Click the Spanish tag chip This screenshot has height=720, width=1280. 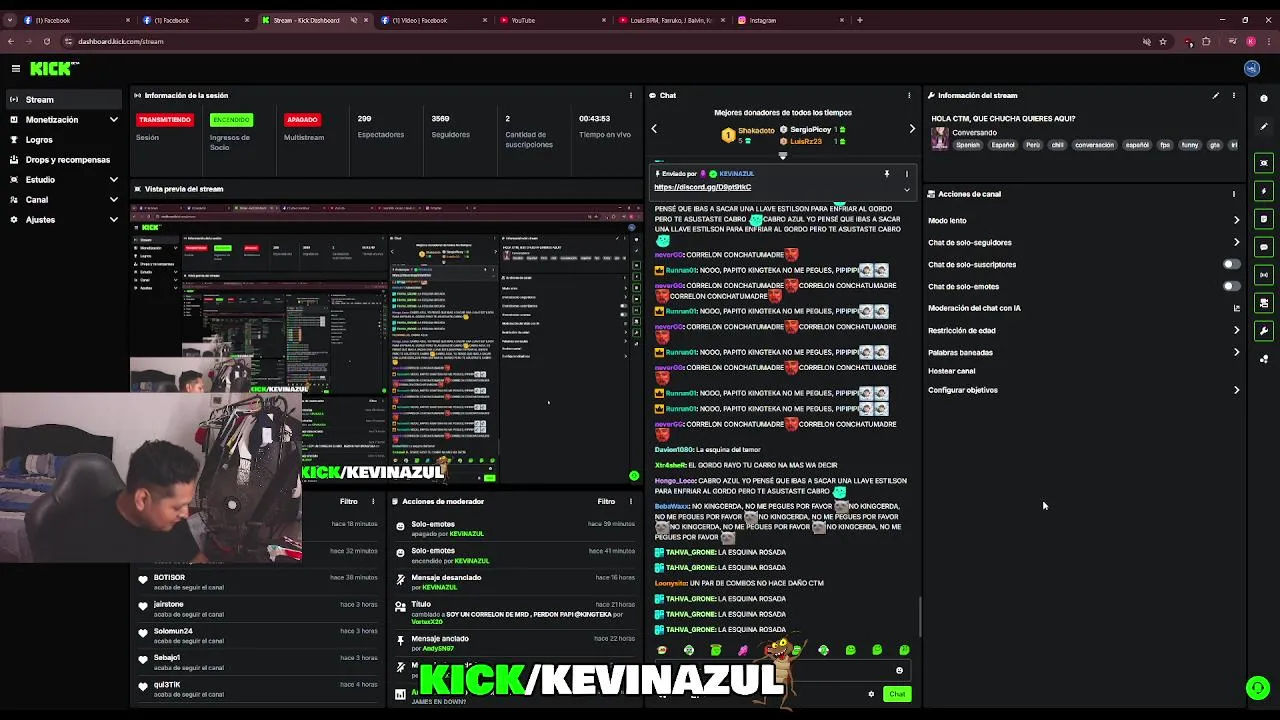tap(968, 145)
